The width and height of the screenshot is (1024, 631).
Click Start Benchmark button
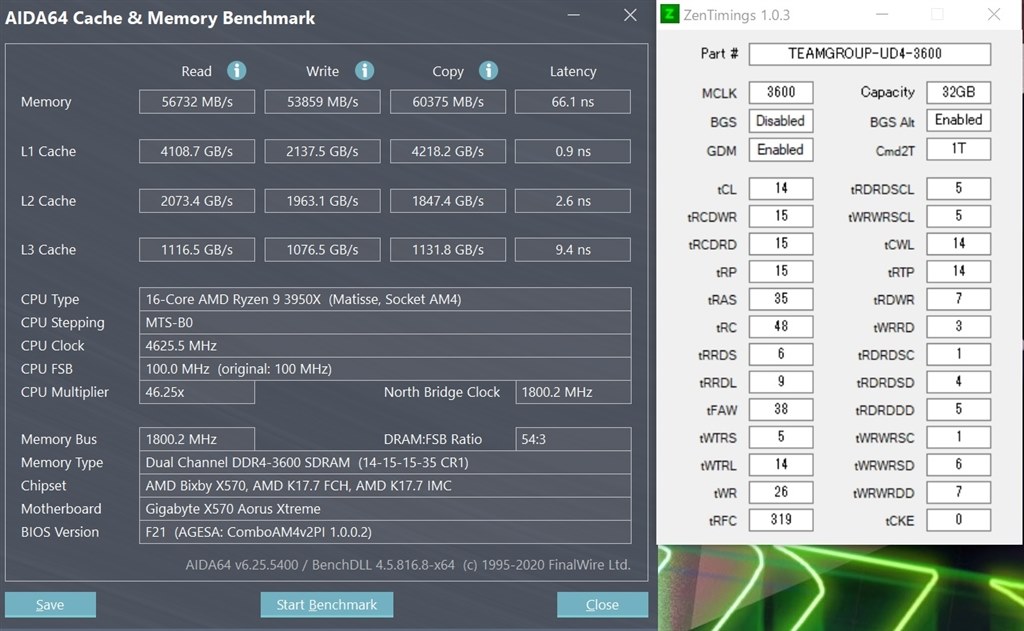tap(327, 604)
